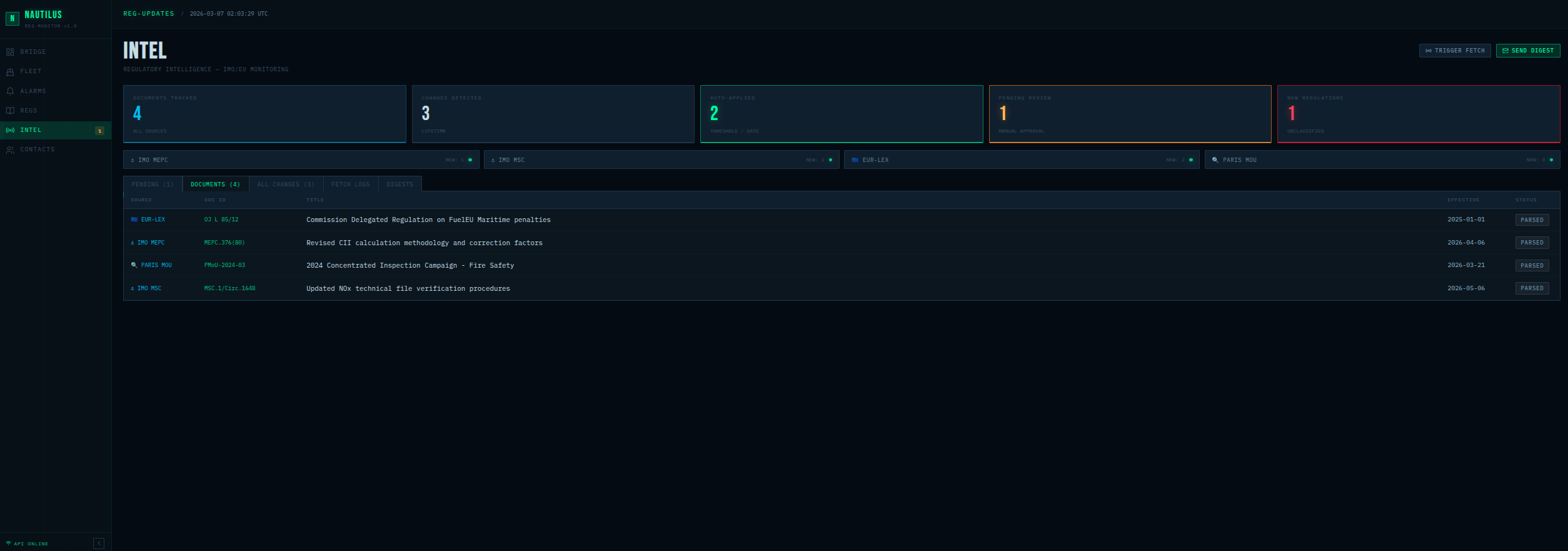Click the Intel broadcast icon in sidebar

coord(10,130)
